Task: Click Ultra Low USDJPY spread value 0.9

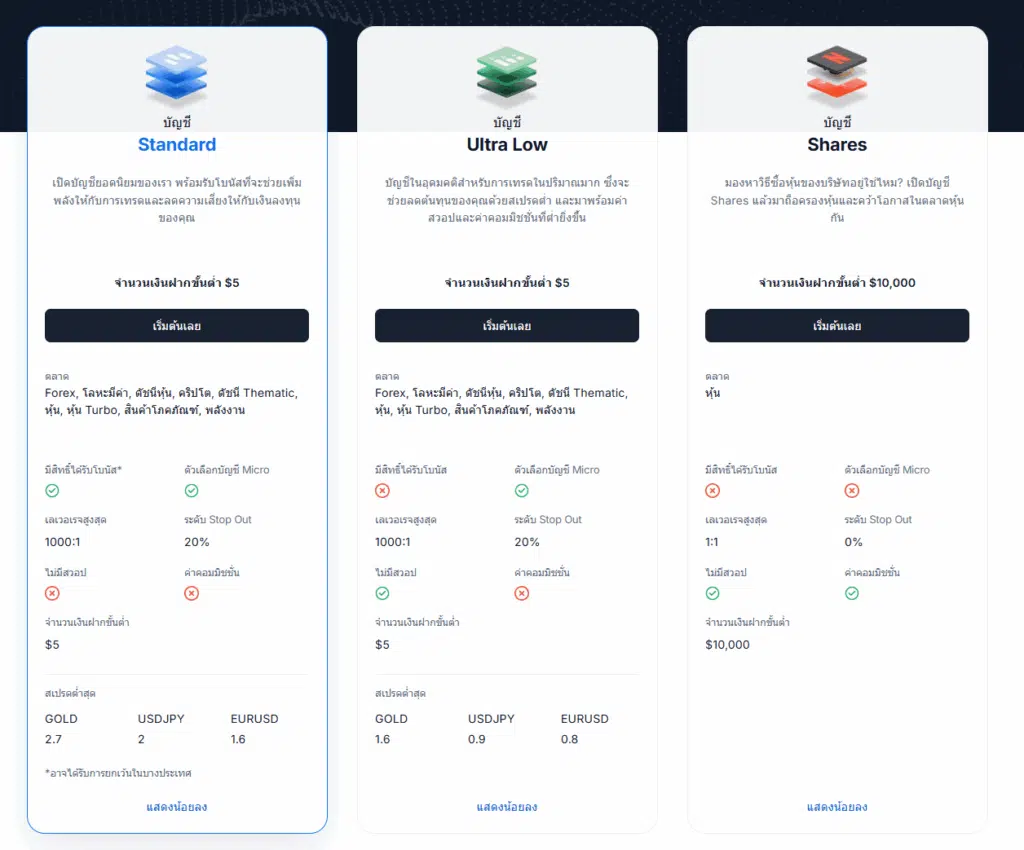Action: point(477,739)
